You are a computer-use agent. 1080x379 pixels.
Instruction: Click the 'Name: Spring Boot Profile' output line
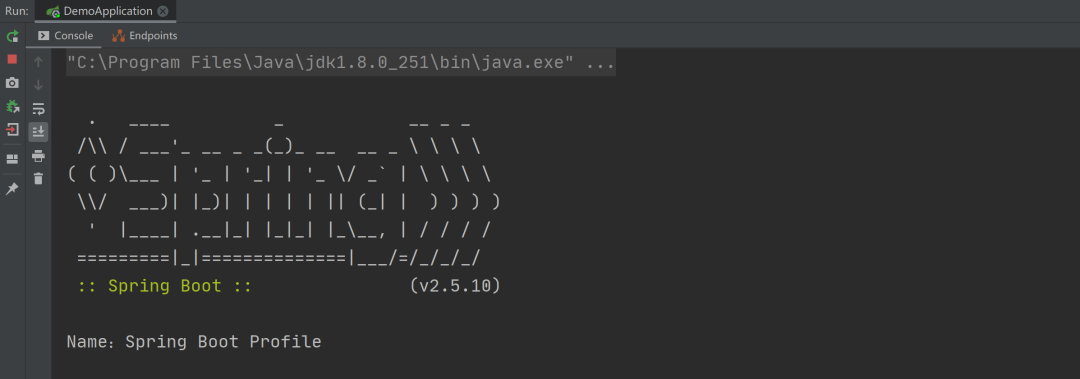[x=194, y=342]
